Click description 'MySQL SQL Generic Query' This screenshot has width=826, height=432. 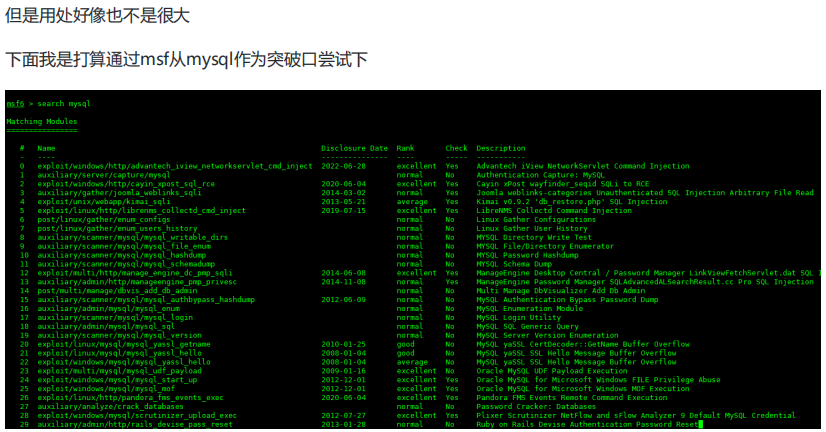pos(527,327)
